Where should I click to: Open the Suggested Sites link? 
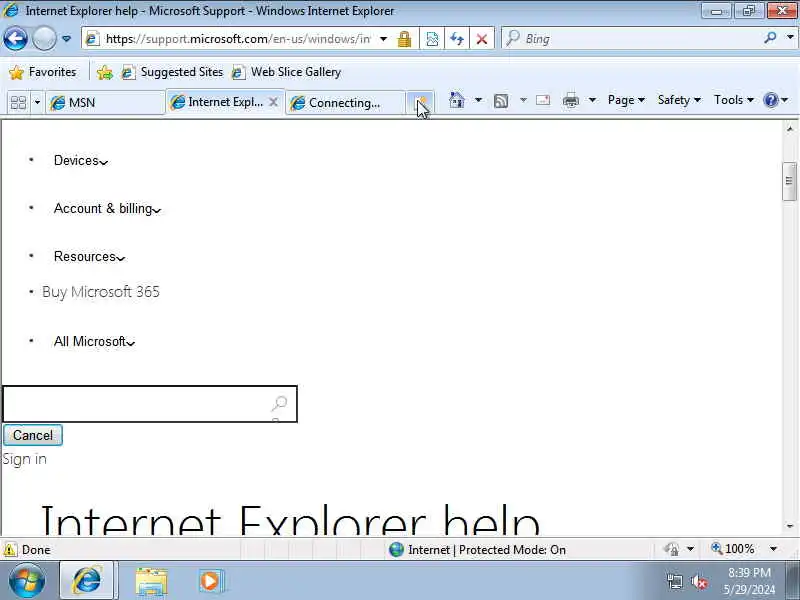(172, 72)
